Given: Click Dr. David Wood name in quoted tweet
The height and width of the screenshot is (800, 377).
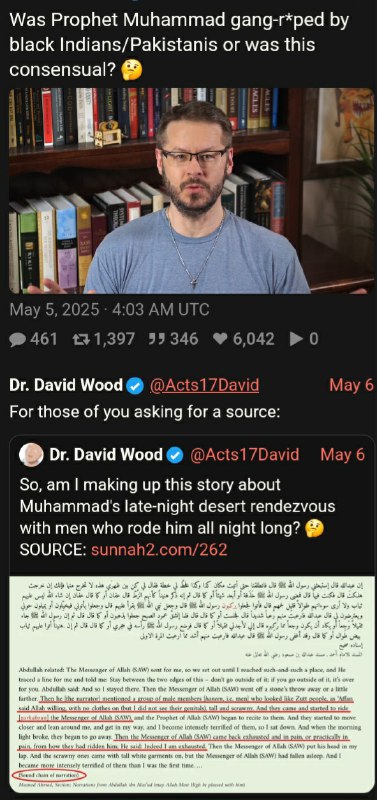Looking at the screenshot, I should 106,455.
